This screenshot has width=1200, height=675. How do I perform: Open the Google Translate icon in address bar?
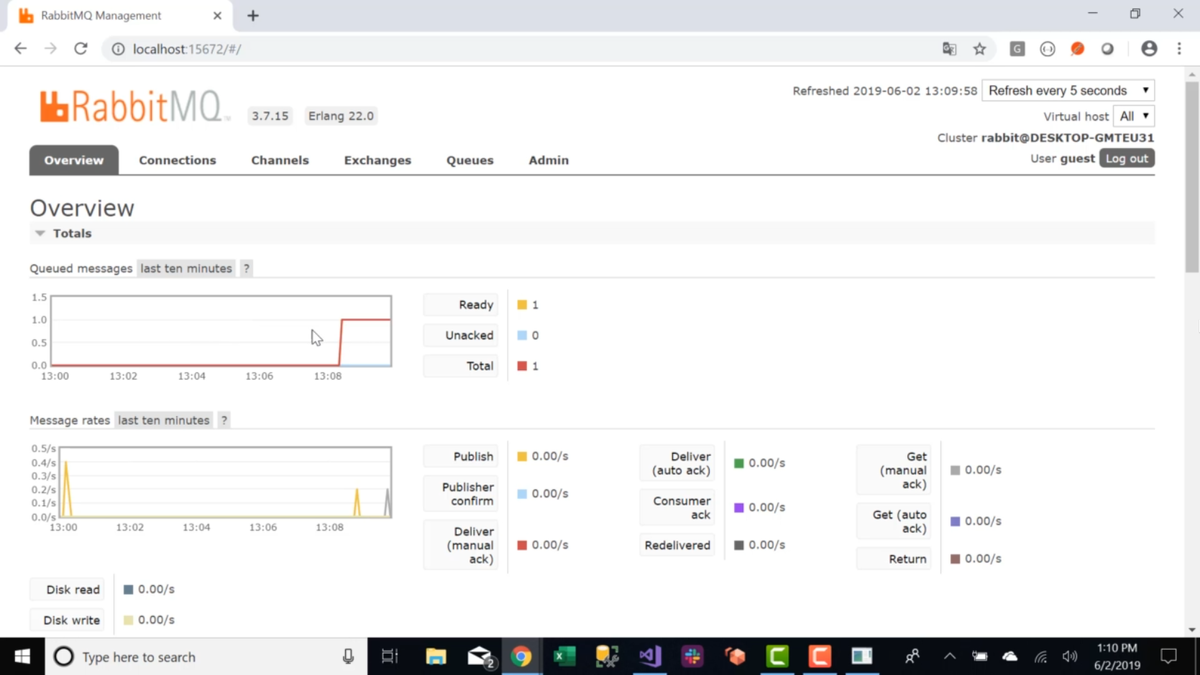[x=949, y=48]
